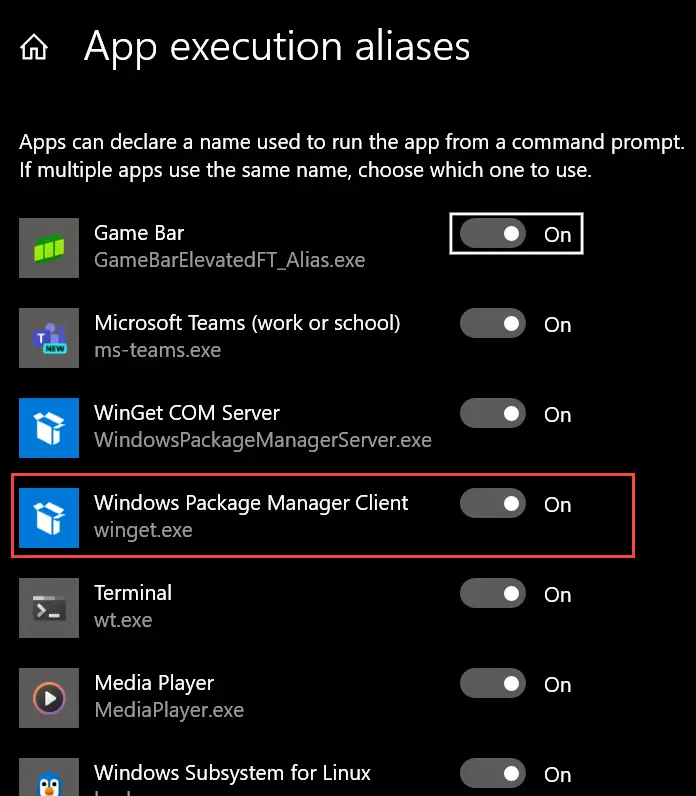
Task: Toggle off WinGet COM Server alias
Action: (x=493, y=414)
